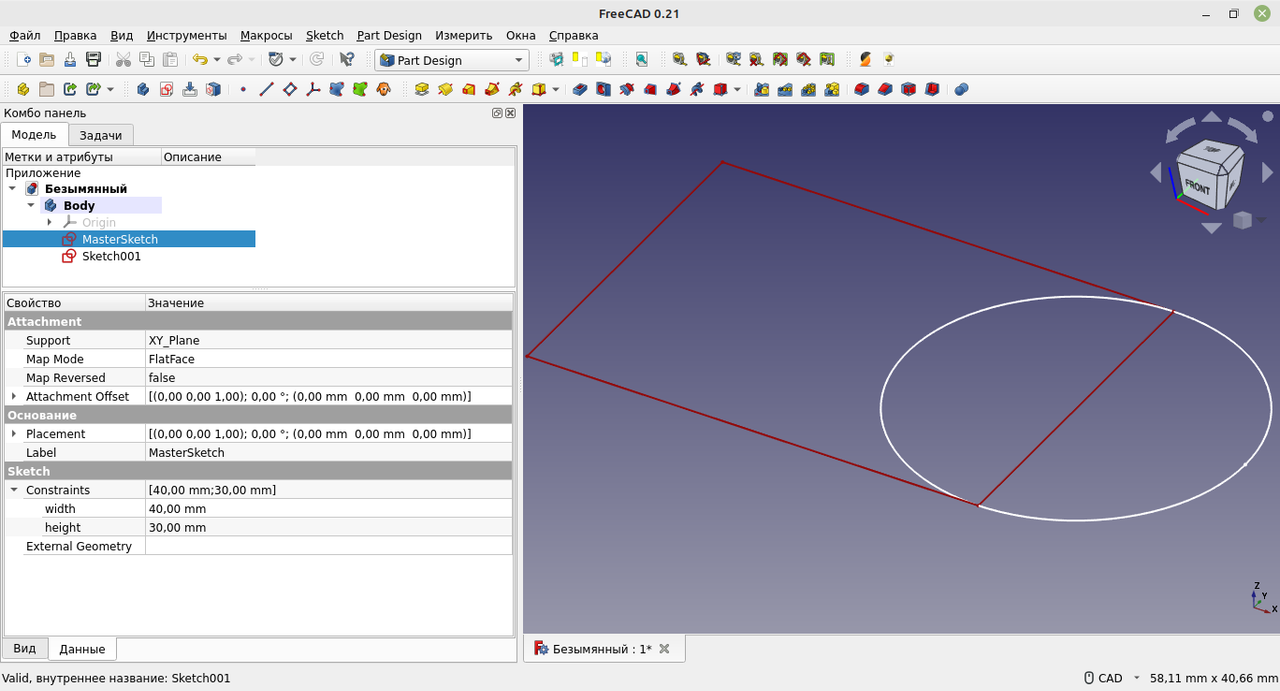This screenshot has height=691, width=1280.
Task: Create a datum point
Action: [243, 89]
